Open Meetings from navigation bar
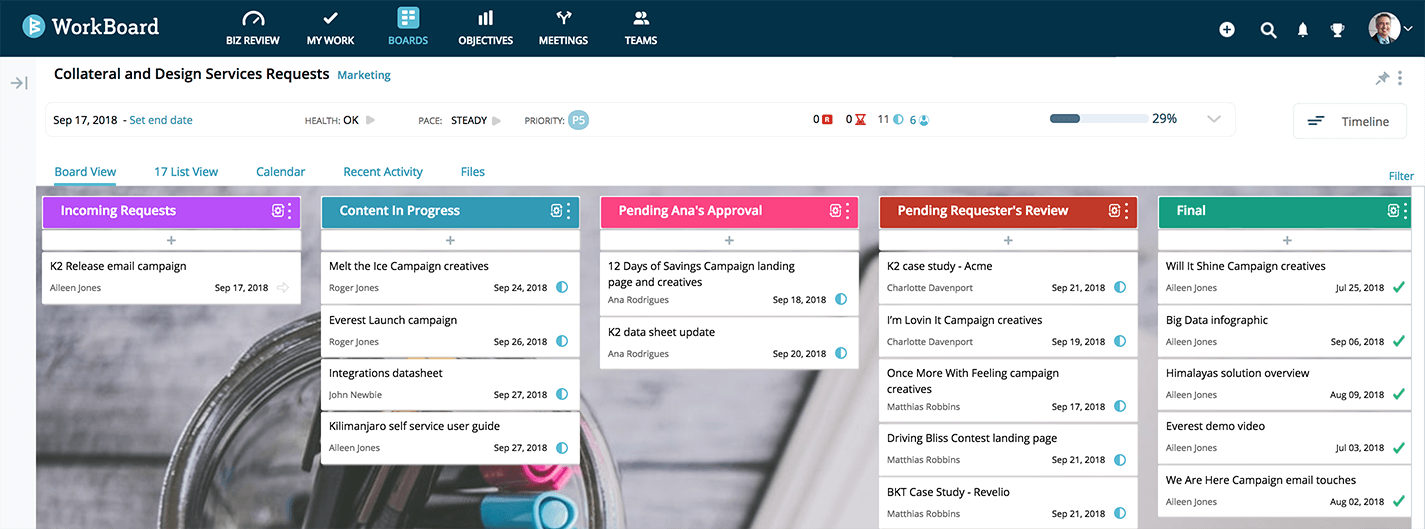1425x529 pixels. point(563,28)
